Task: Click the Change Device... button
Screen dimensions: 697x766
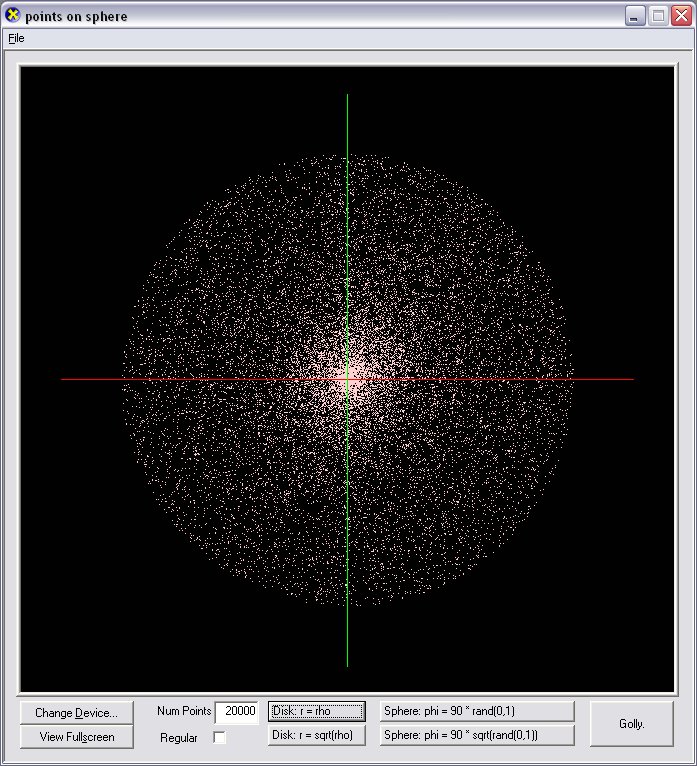Action: 76,713
